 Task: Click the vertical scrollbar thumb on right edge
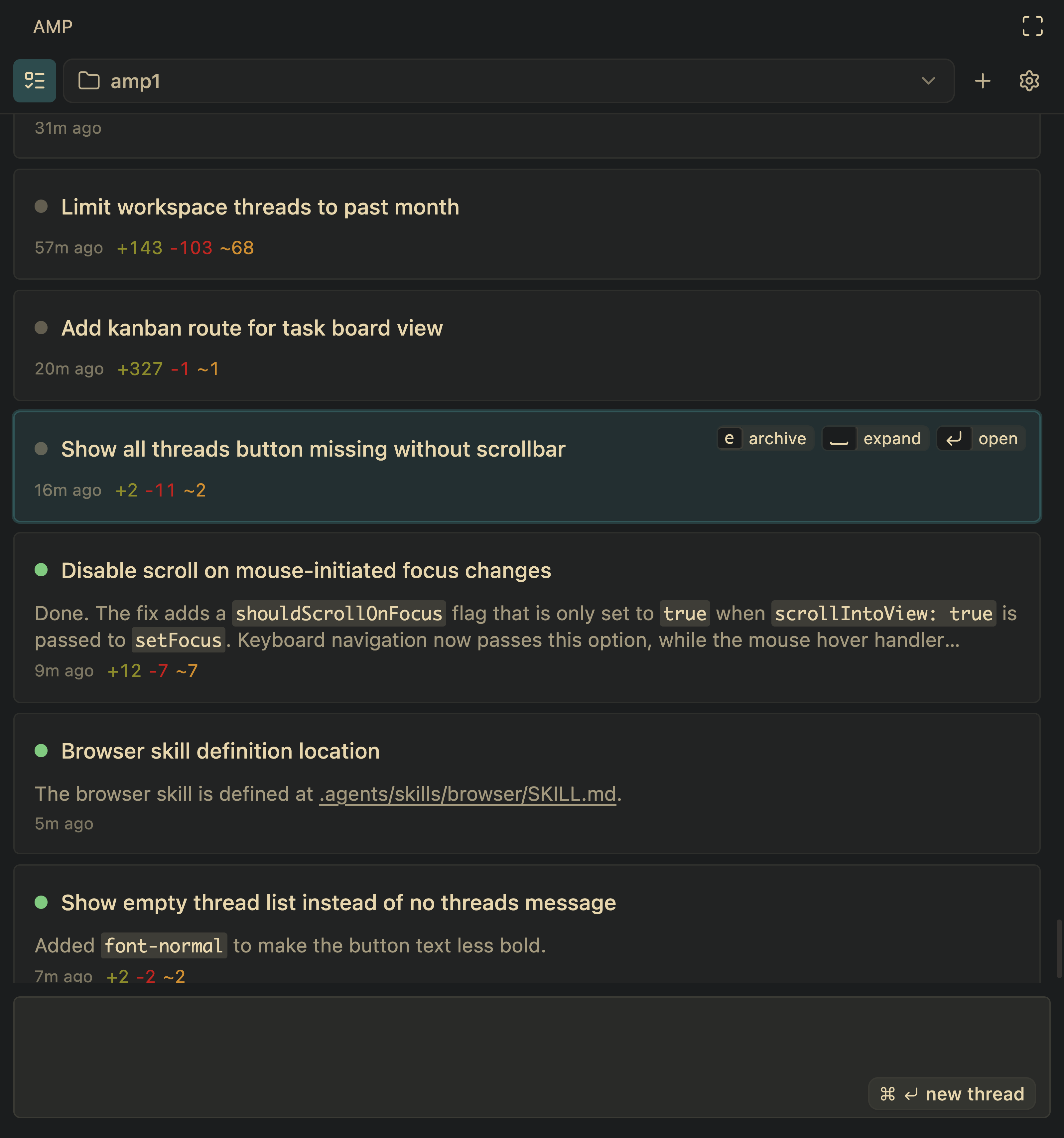tap(1059, 948)
